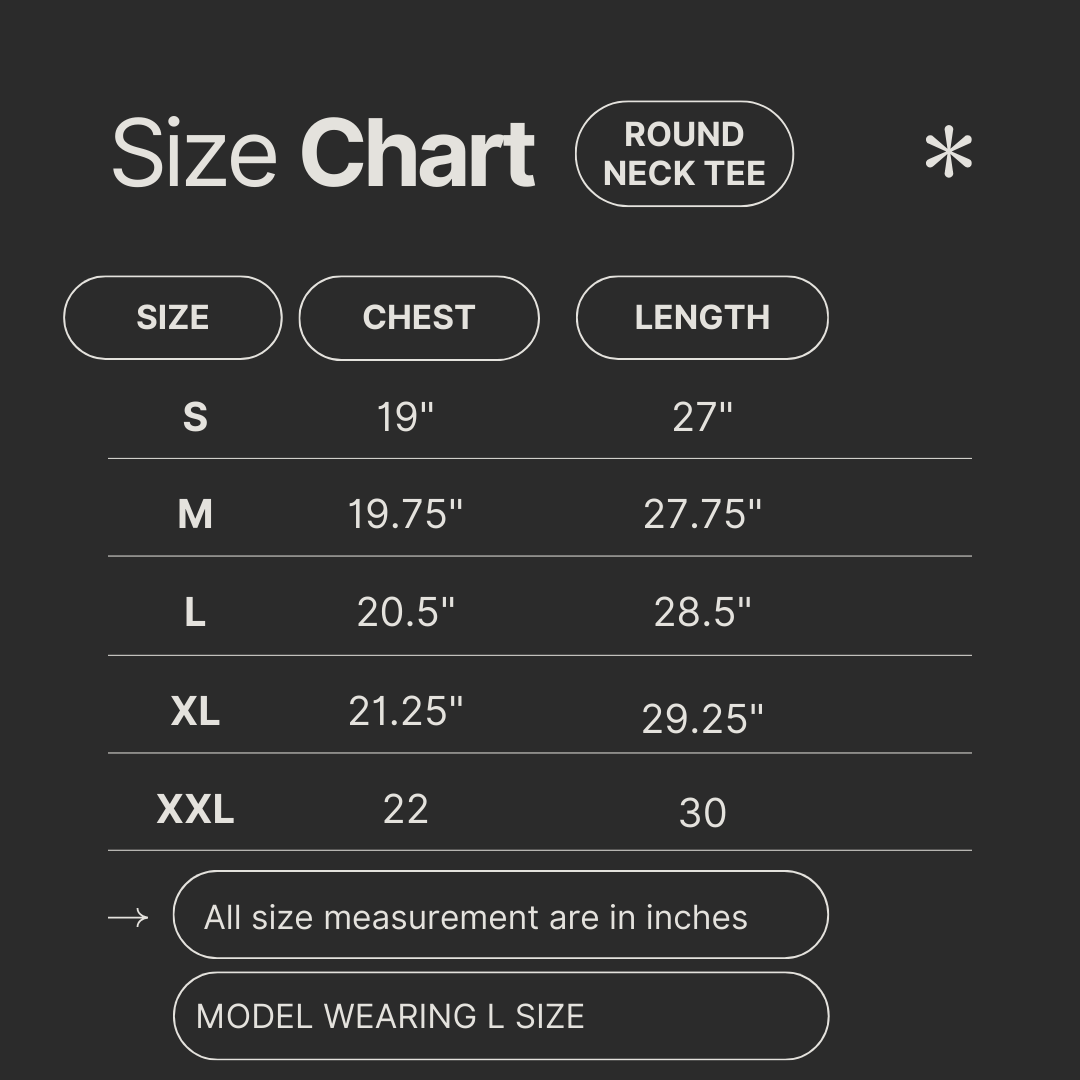Click the MODEL WEARING L SIZE box
Screen dimensions: 1080x1080
pyautogui.click(x=500, y=1016)
